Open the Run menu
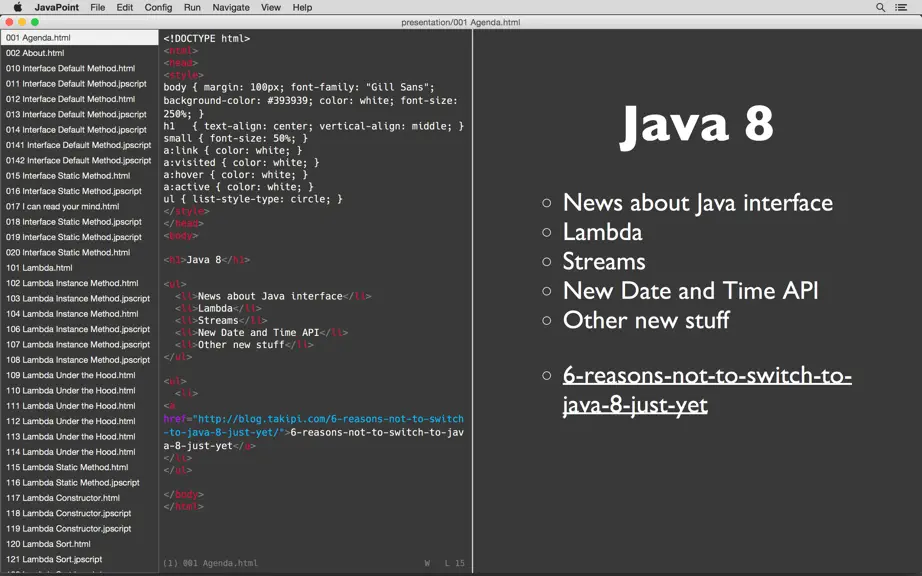The image size is (922, 576). [192, 7]
